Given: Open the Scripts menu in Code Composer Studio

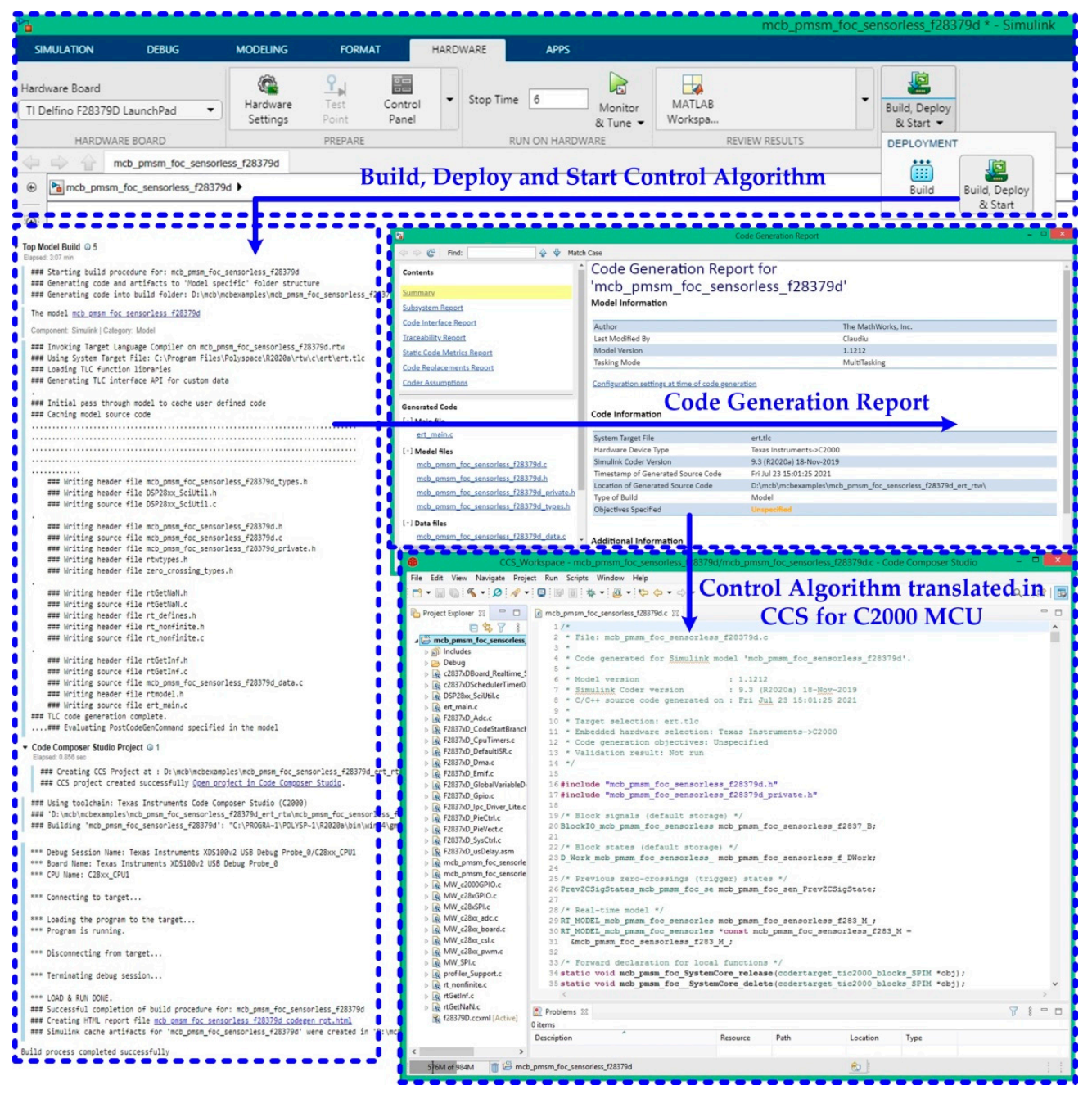Looking at the screenshot, I should (x=577, y=578).
